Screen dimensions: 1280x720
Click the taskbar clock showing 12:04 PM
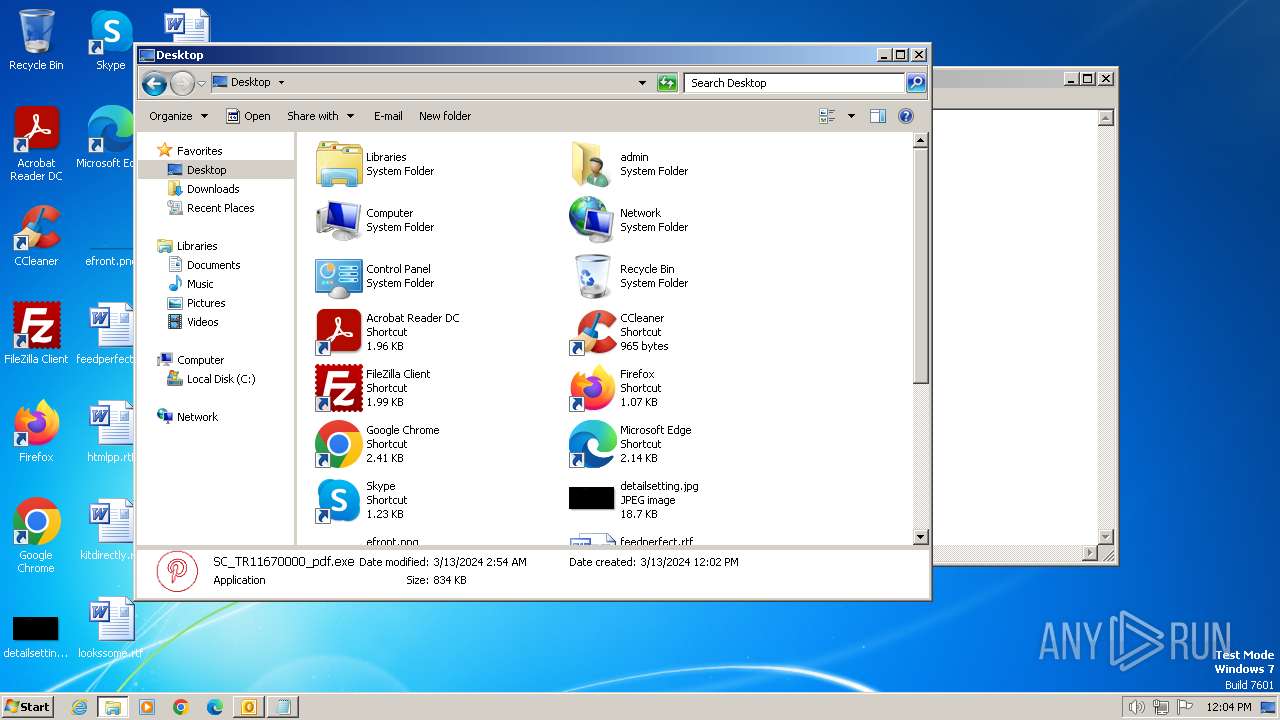(1229, 707)
